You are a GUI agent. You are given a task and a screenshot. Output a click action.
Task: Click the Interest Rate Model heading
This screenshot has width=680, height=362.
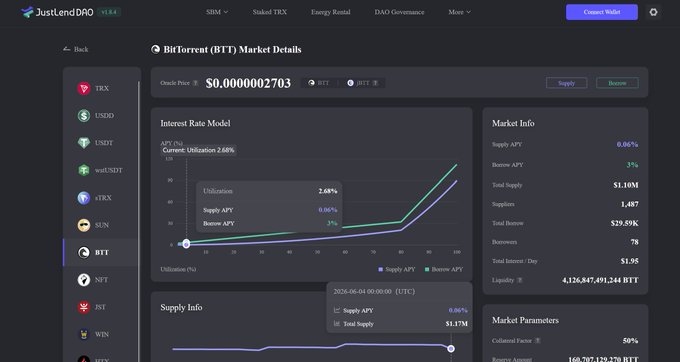195,123
